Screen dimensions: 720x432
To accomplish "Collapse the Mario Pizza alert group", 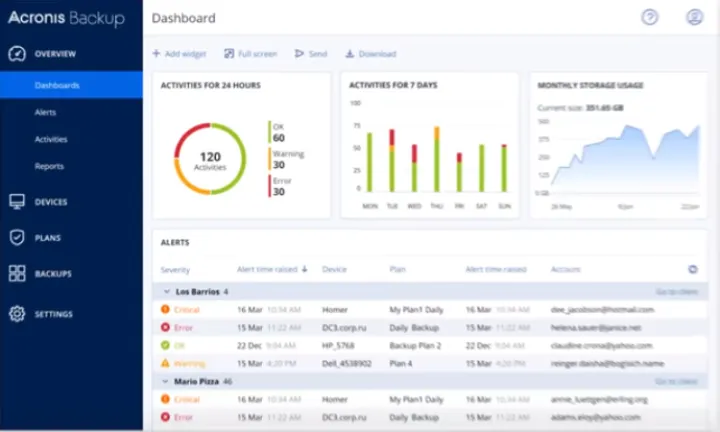I will pyautogui.click(x=167, y=382).
